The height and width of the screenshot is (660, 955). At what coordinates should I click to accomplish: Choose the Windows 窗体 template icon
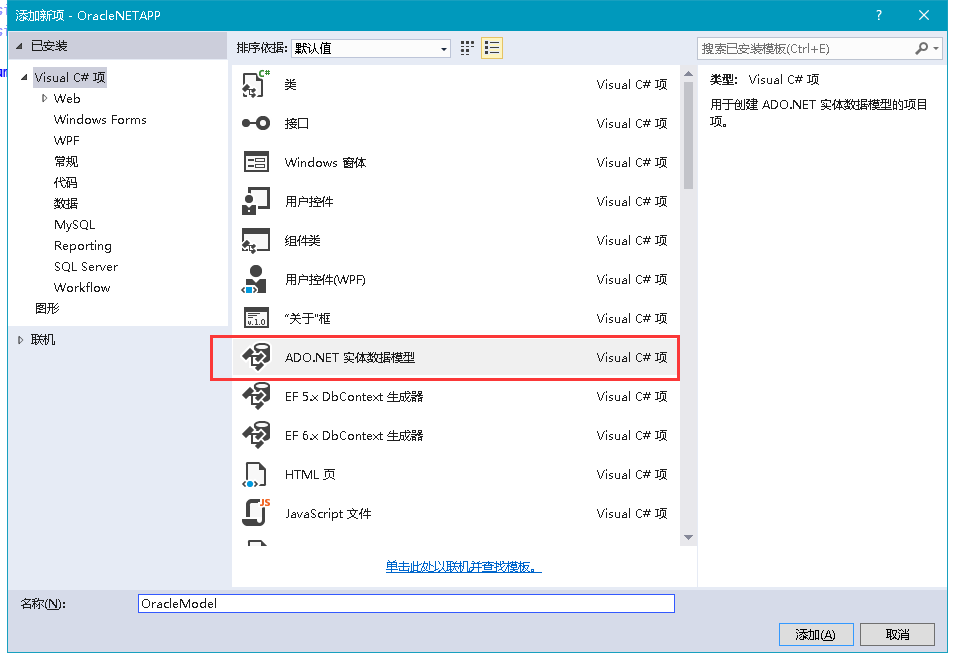[x=256, y=163]
